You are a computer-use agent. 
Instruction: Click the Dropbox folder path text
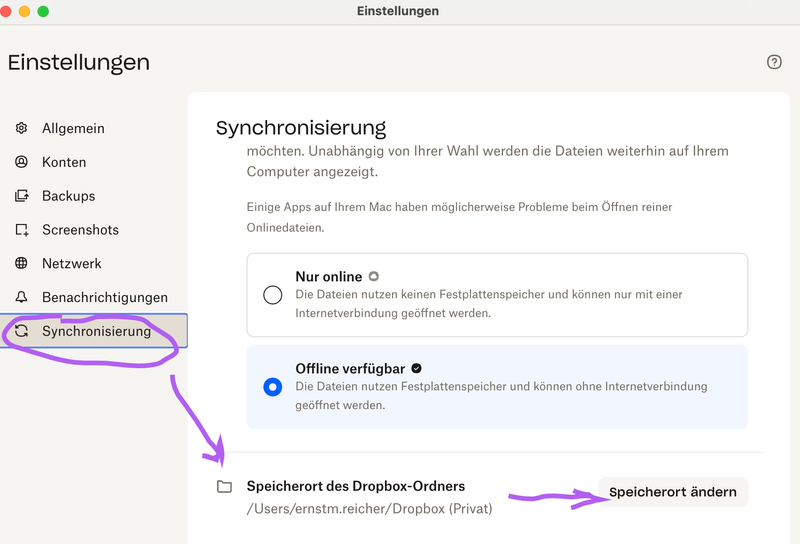370,509
